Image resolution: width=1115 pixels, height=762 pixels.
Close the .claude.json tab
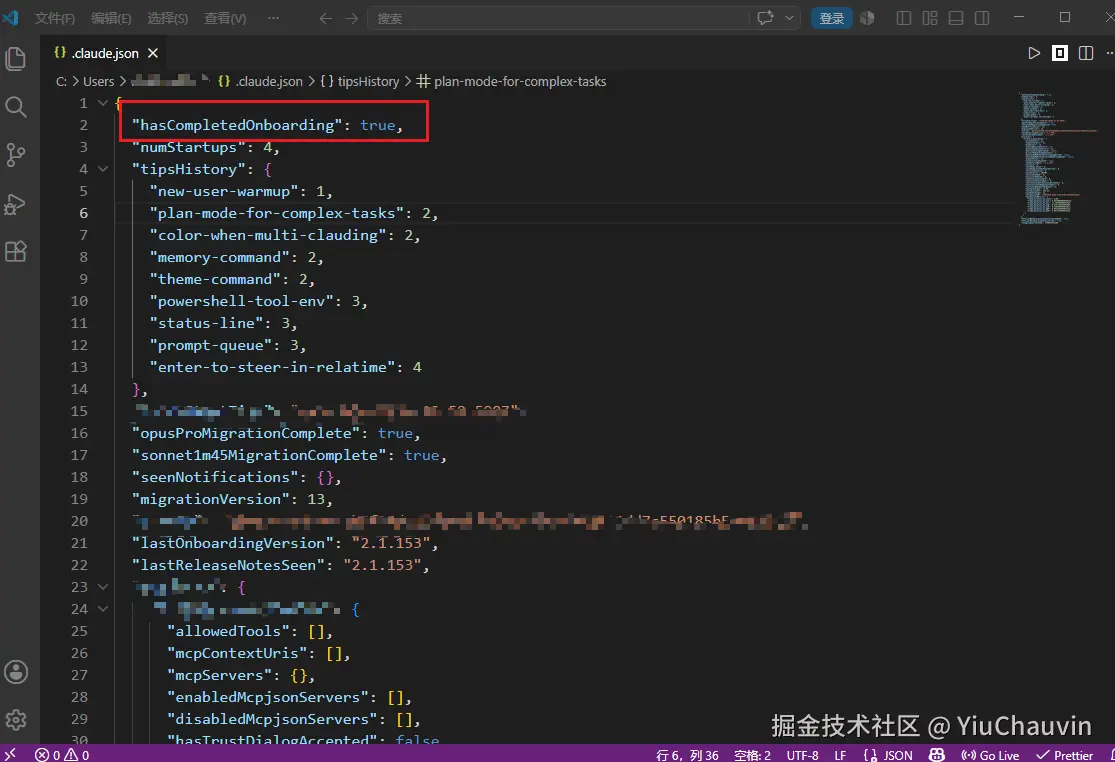(153, 53)
